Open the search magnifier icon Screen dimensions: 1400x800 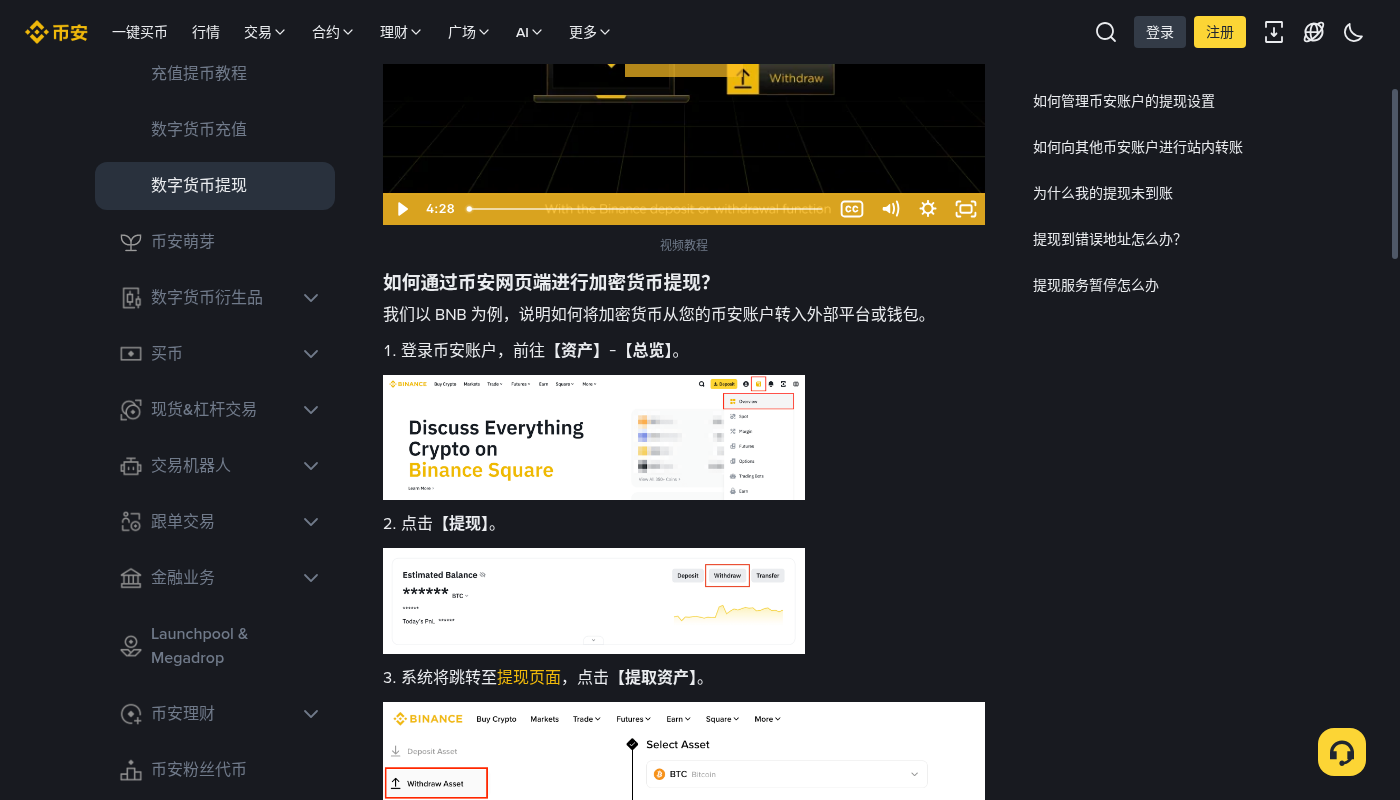pyautogui.click(x=1105, y=32)
